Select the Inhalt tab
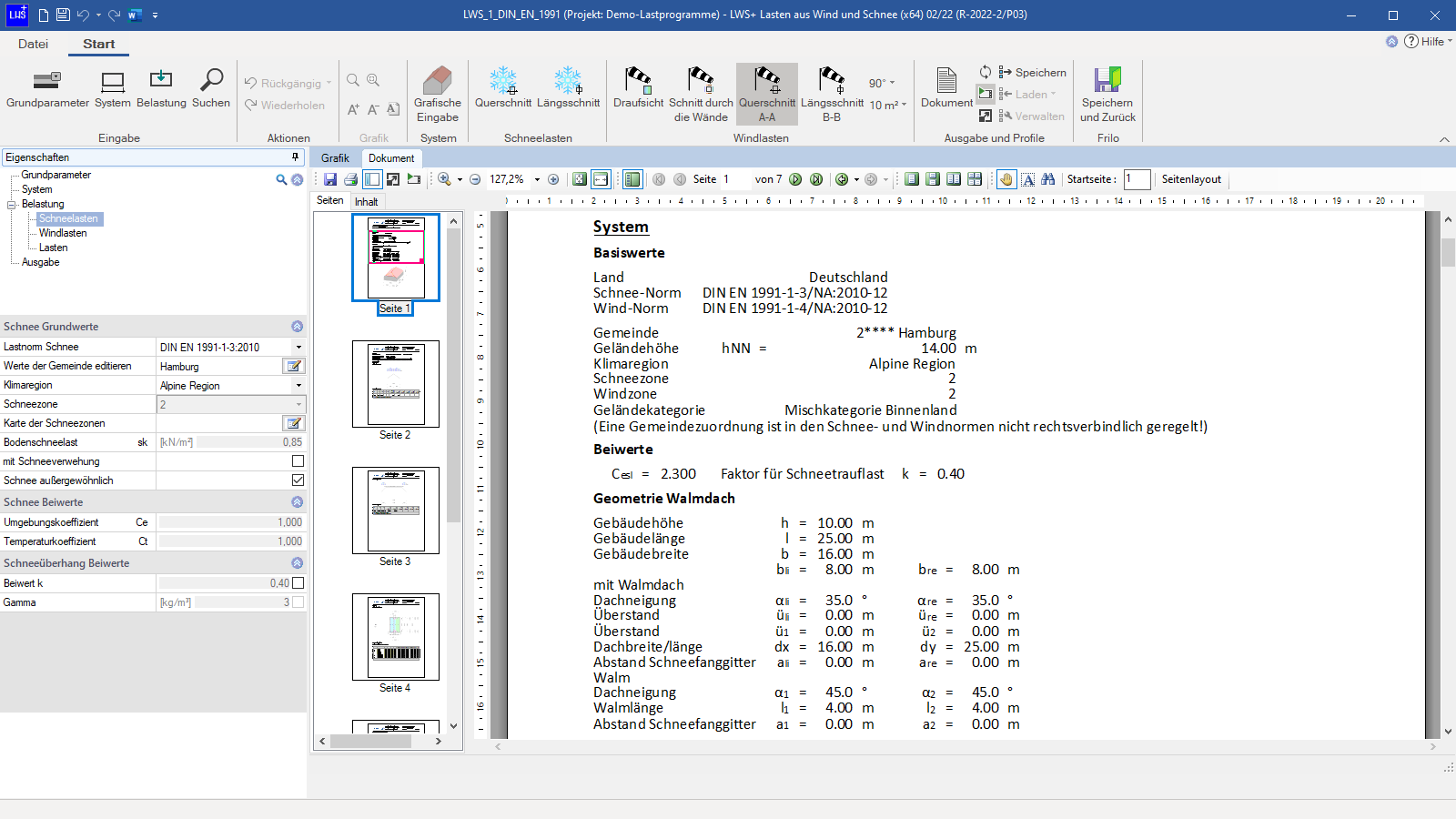 coord(367,202)
